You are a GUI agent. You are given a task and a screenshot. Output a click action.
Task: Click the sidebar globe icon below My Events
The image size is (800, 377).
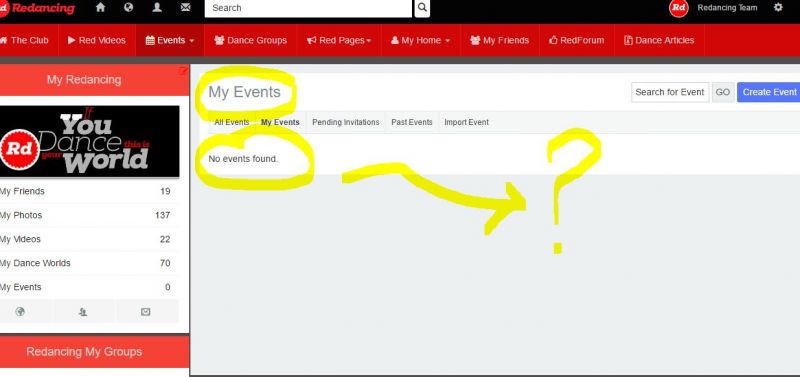tap(20, 312)
